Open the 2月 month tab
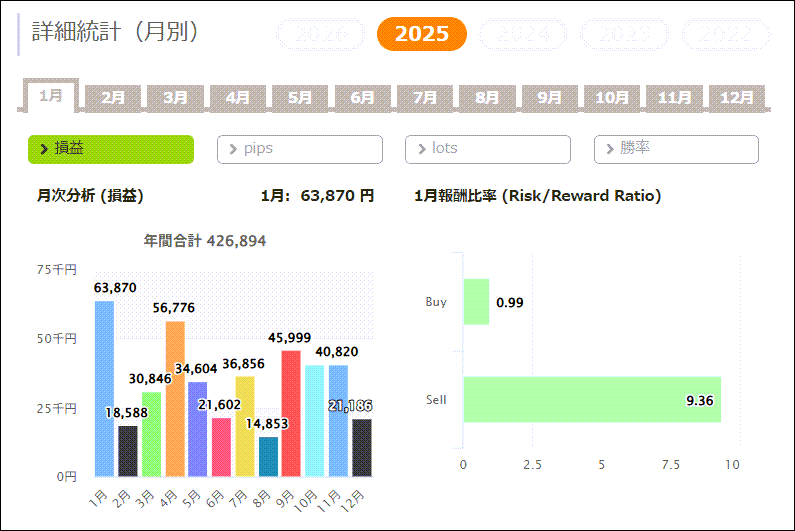 click(113, 98)
